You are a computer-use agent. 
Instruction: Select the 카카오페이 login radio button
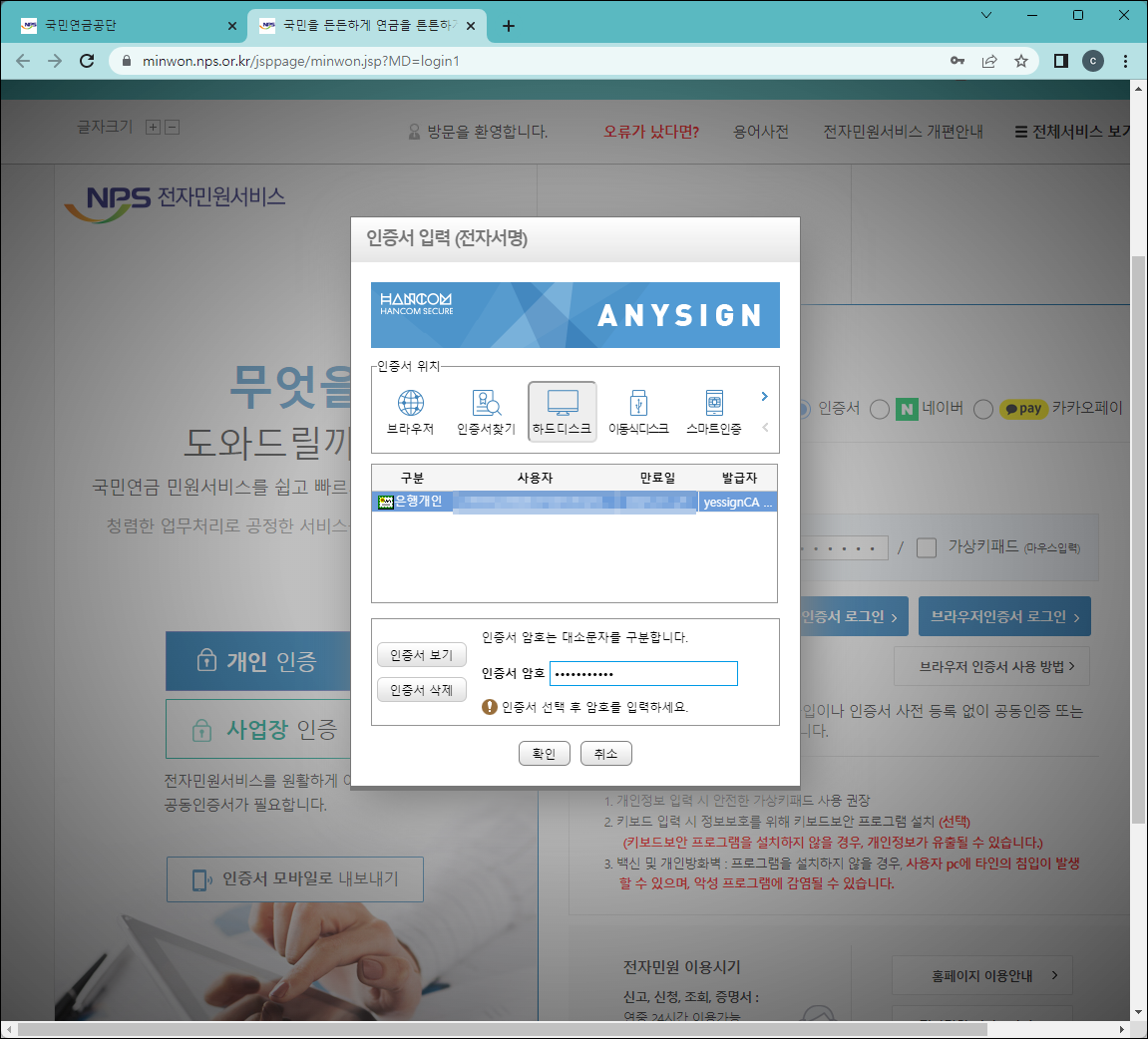[982, 409]
